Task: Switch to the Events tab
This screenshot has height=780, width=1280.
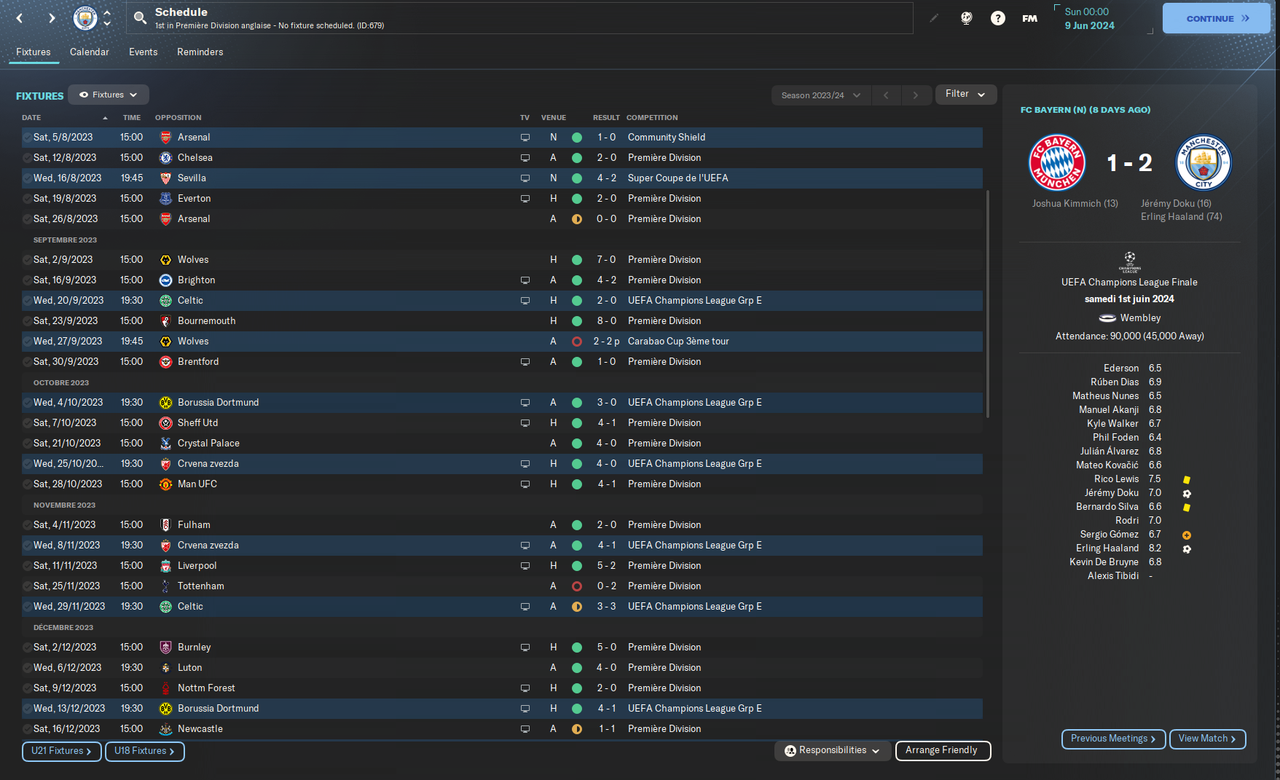Action: click(143, 52)
